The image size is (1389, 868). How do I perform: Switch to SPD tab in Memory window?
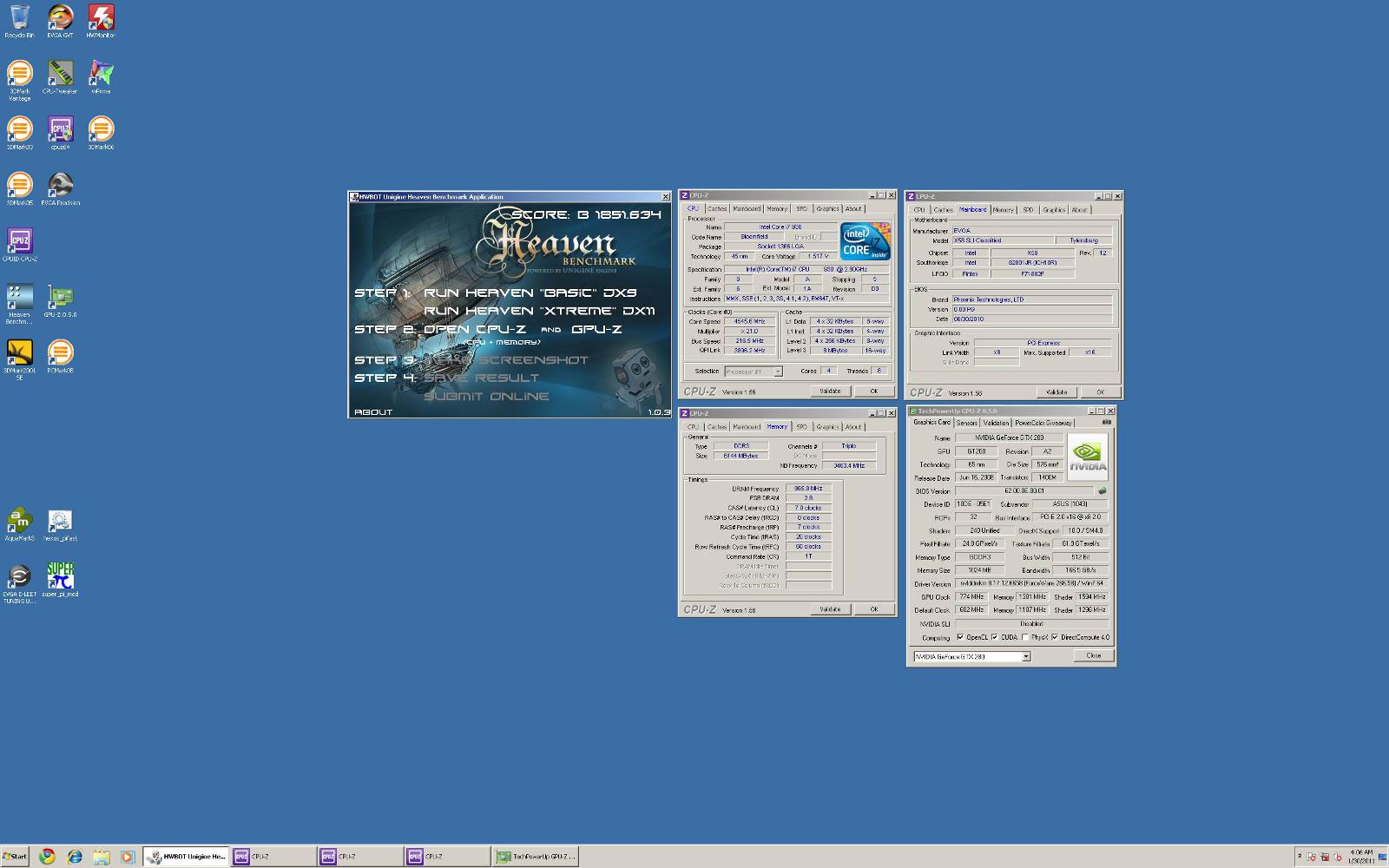point(801,426)
